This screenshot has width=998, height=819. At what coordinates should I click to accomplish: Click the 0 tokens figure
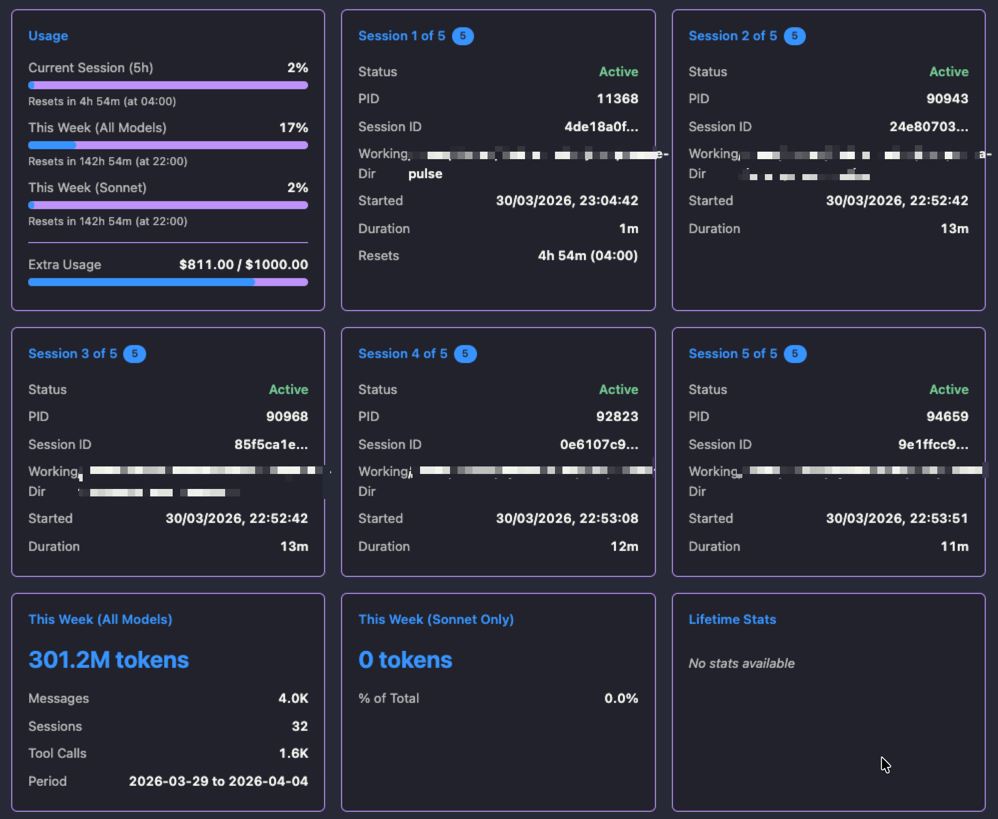point(405,659)
